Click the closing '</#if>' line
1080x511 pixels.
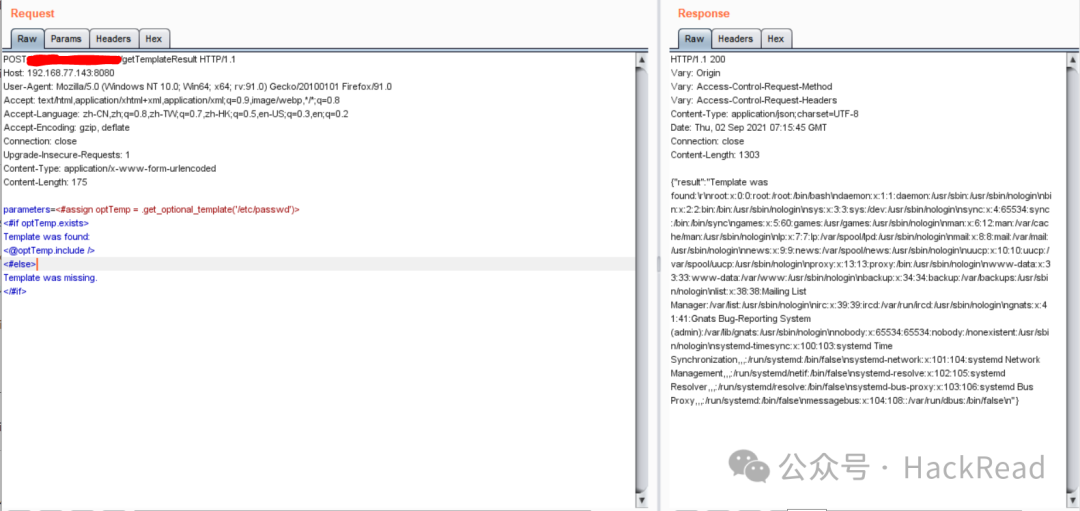click(15, 291)
